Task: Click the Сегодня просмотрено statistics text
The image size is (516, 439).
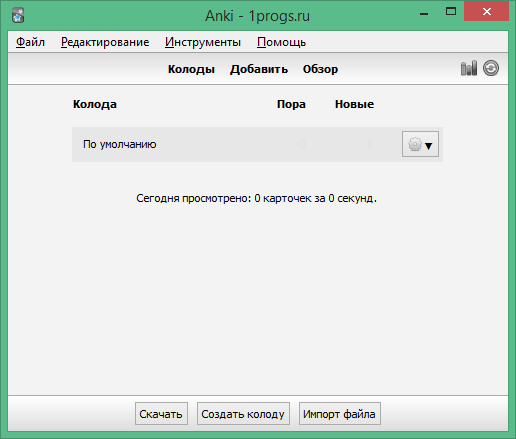Action: pos(256,198)
